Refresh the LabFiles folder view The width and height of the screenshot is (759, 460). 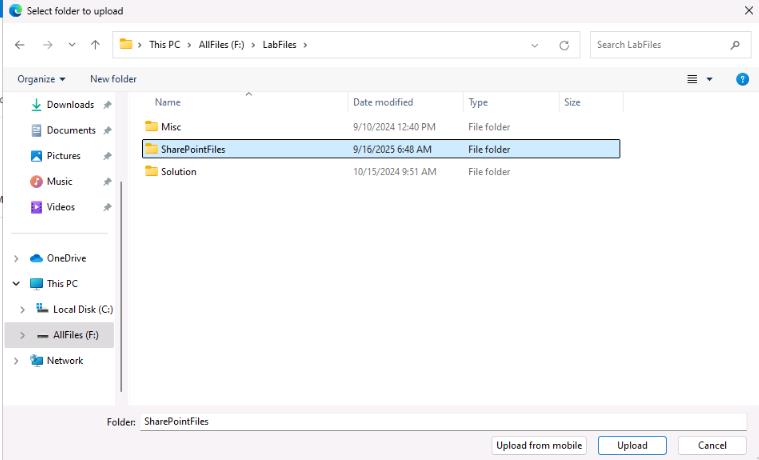[x=564, y=45]
